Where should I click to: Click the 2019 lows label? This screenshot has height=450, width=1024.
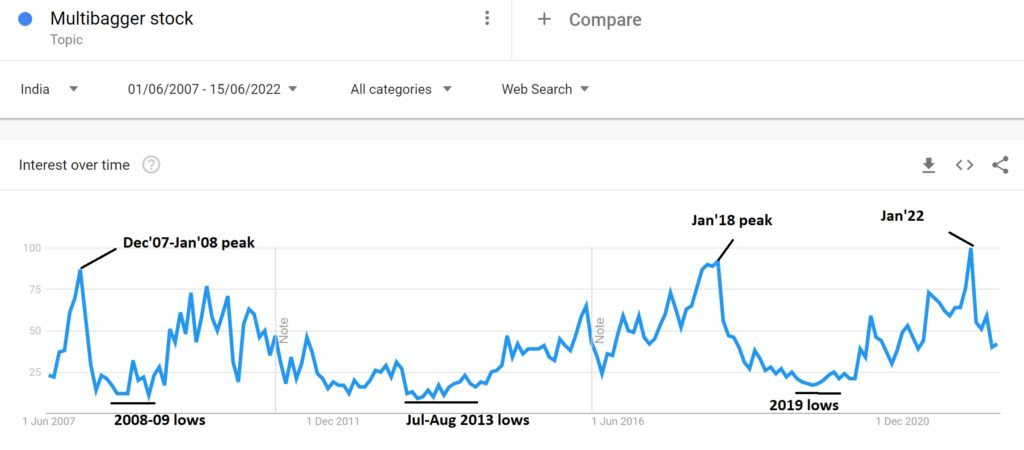(x=805, y=405)
